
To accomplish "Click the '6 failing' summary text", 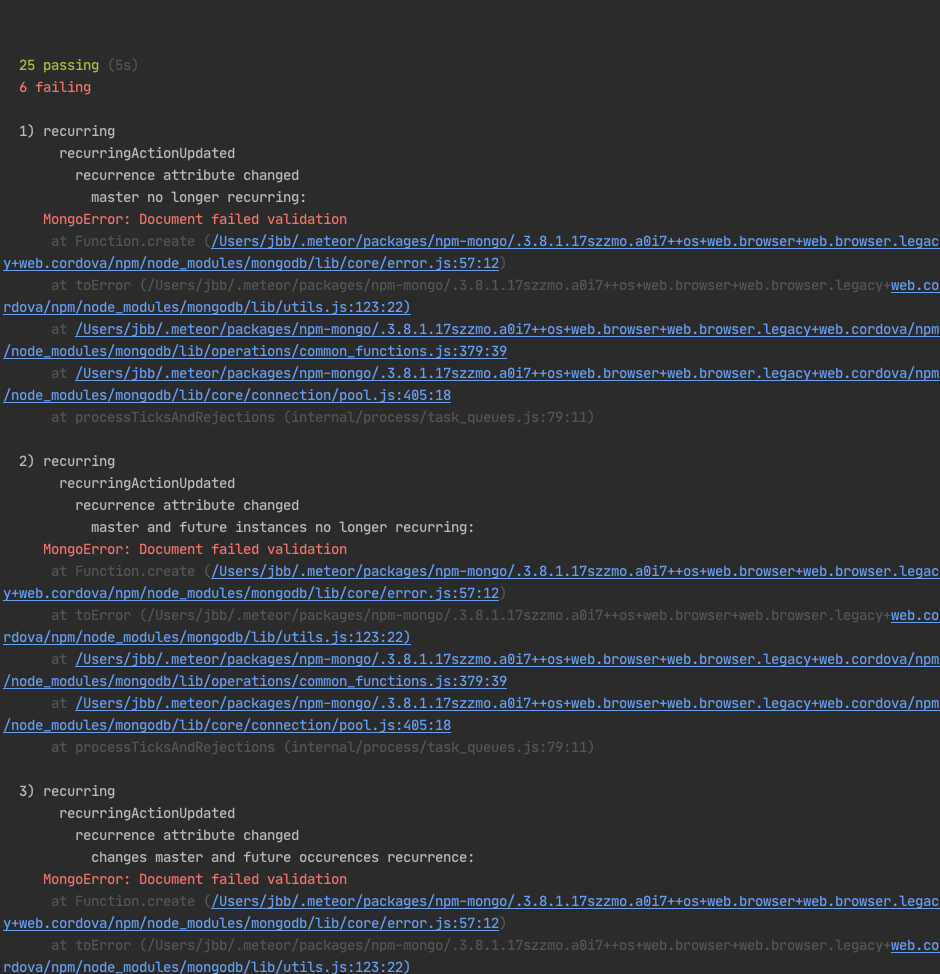I will pos(55,88).
